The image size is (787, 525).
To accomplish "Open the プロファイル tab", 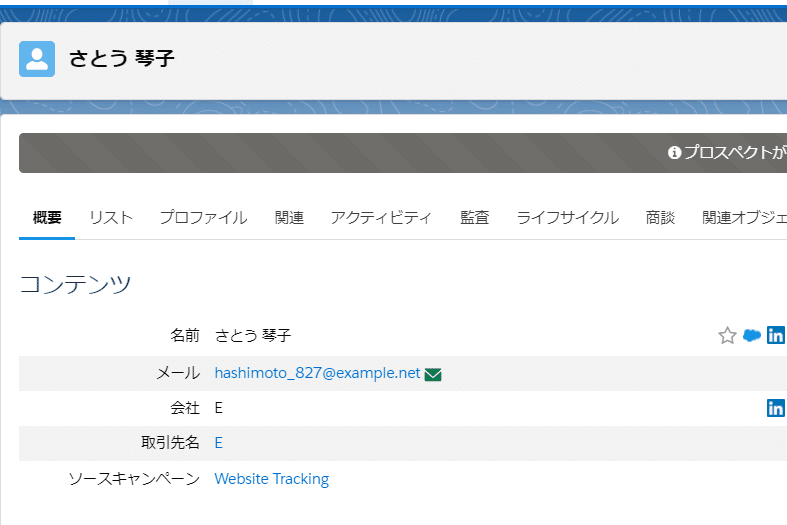I will pyautogui.click(x=203, y=218).
